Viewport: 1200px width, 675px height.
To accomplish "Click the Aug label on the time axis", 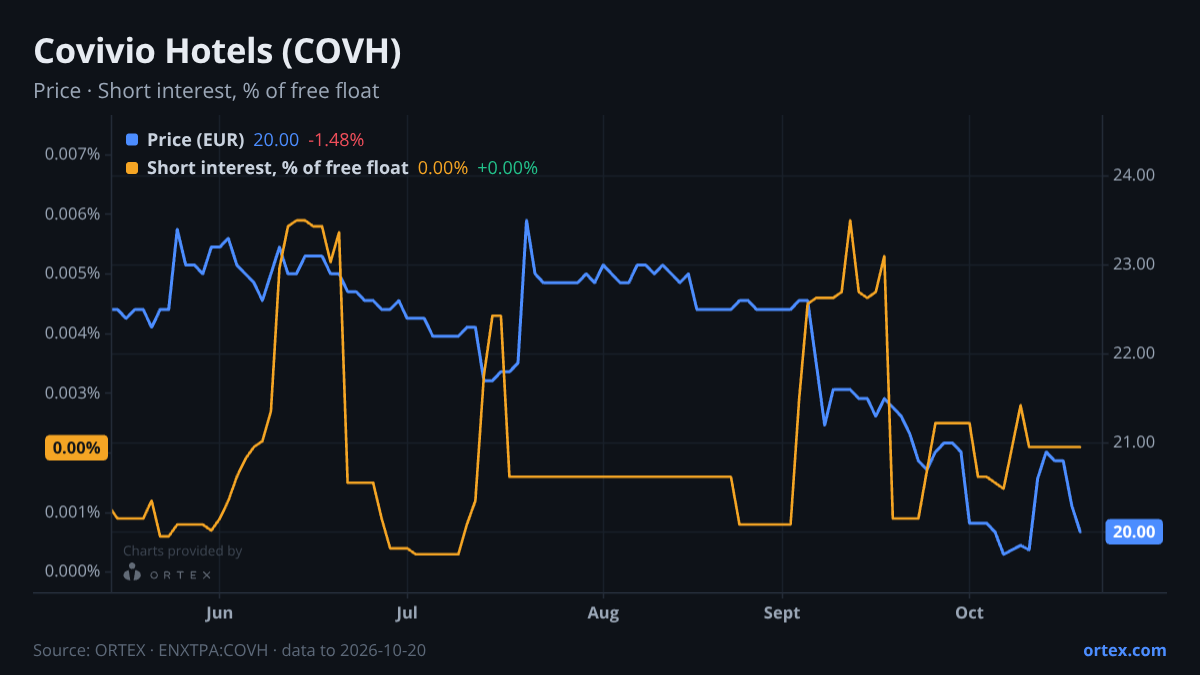I will 603,613.
